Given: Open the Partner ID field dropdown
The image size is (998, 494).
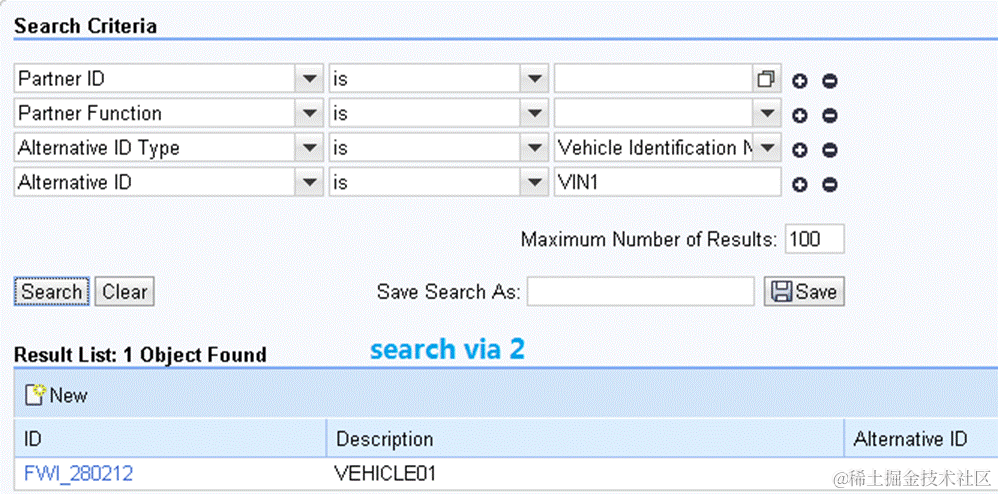Looking at the screenshot, I should click(x=309, y=79).
